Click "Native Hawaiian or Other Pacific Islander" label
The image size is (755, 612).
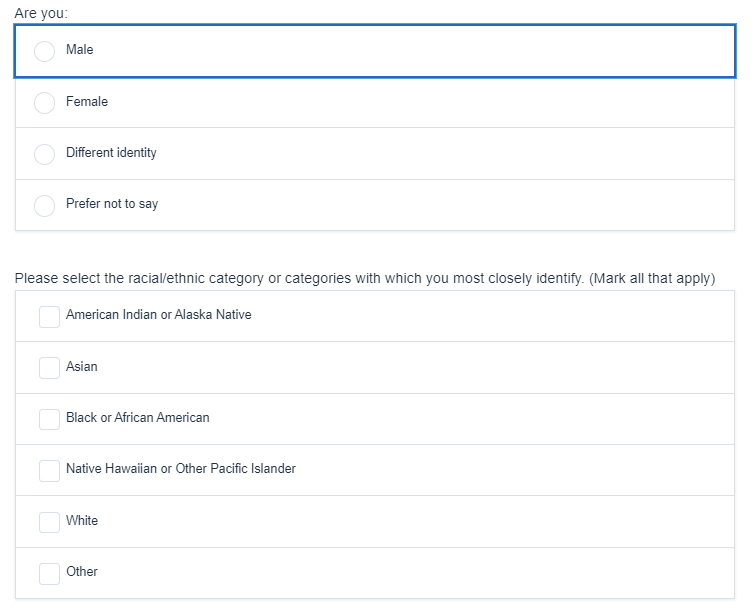[181, 469]
